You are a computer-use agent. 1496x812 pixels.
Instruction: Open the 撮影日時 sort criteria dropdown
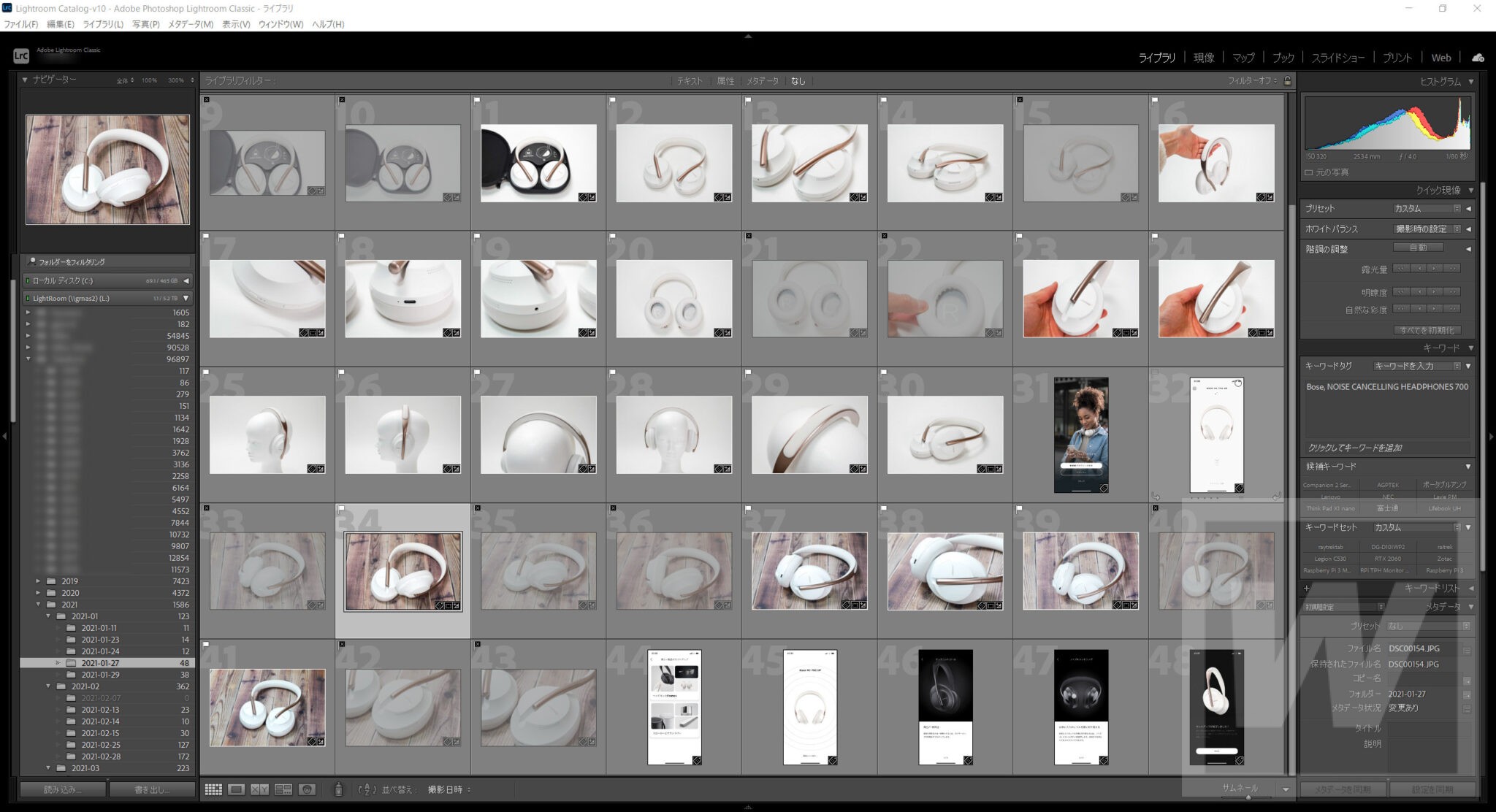coord(444,789)
